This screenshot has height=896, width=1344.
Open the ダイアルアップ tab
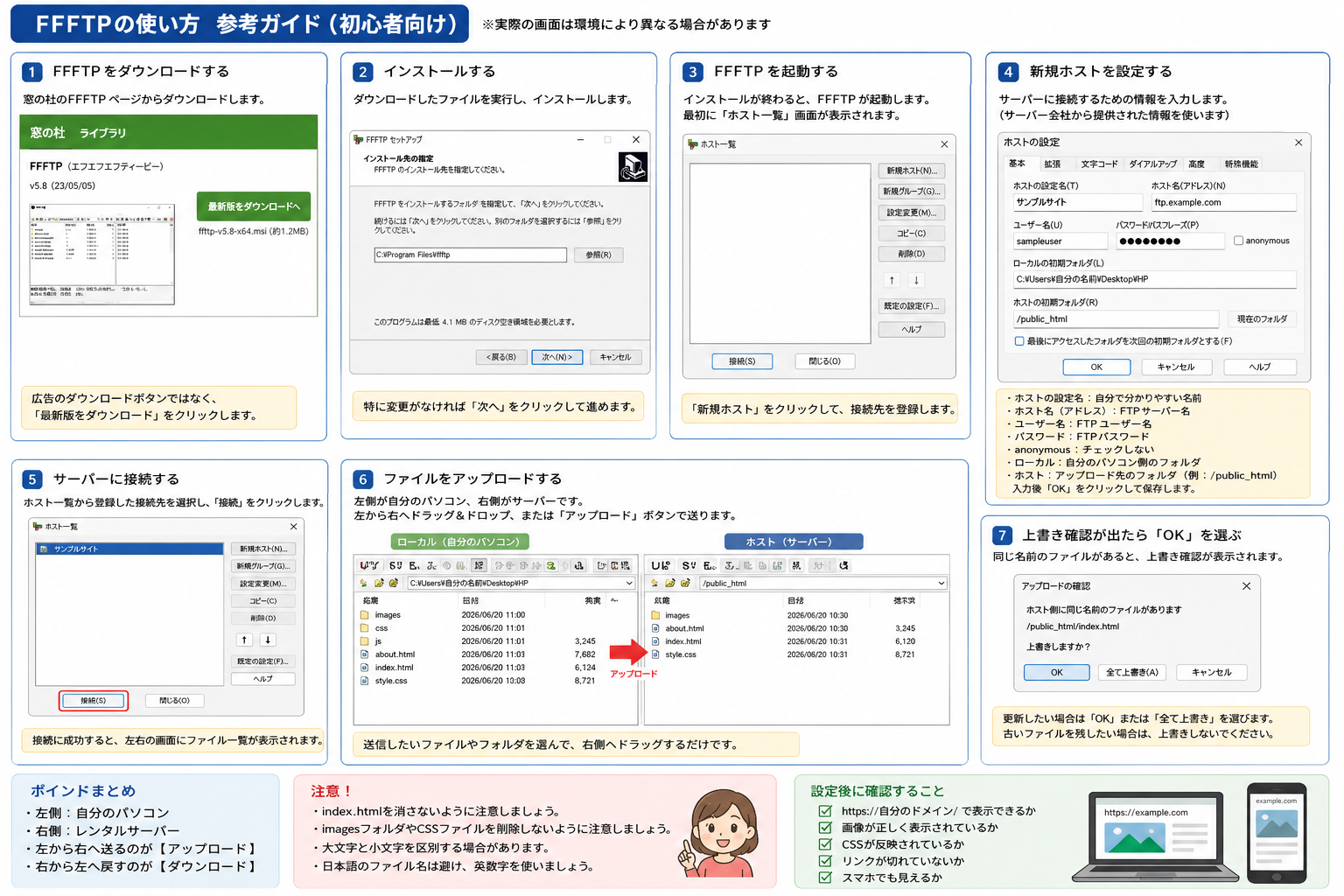pos(1152,164)
